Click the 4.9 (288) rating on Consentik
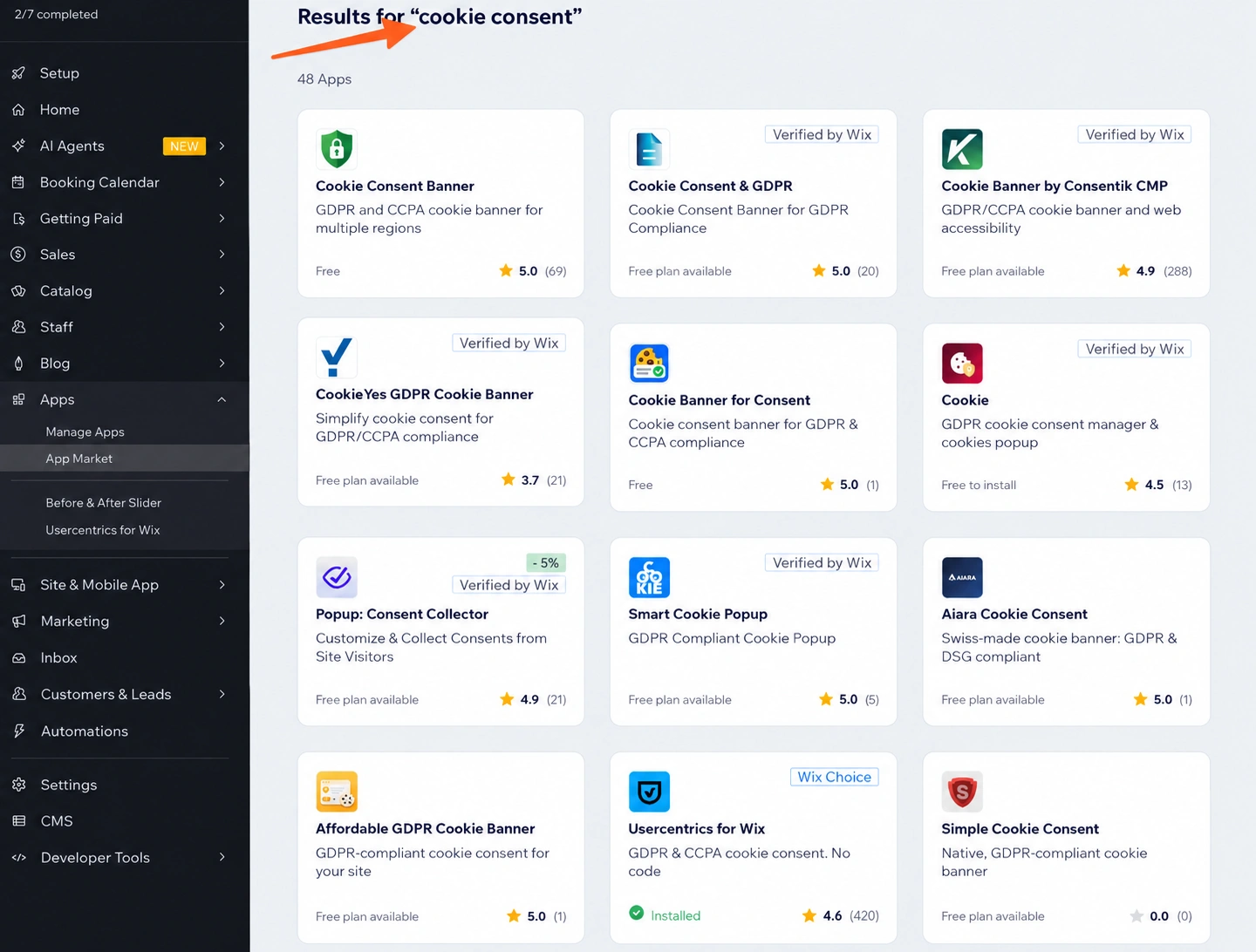The height and width of the screenshot is (952, 1256). click(1154, 271)
